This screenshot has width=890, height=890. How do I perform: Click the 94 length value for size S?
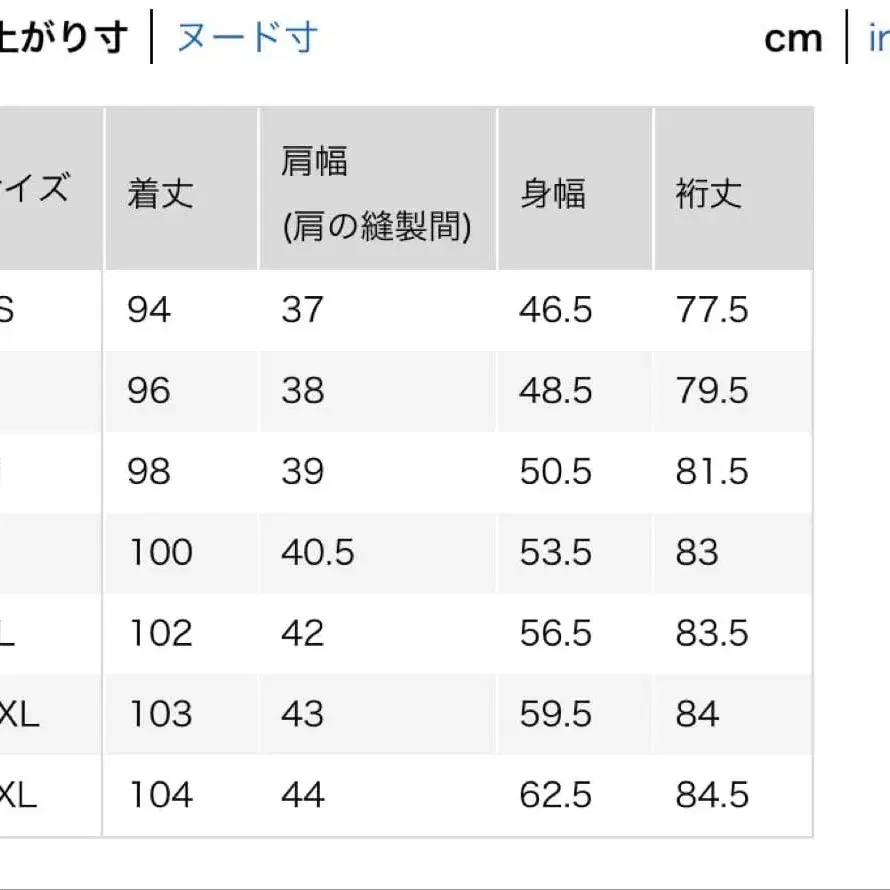point(150,310)
